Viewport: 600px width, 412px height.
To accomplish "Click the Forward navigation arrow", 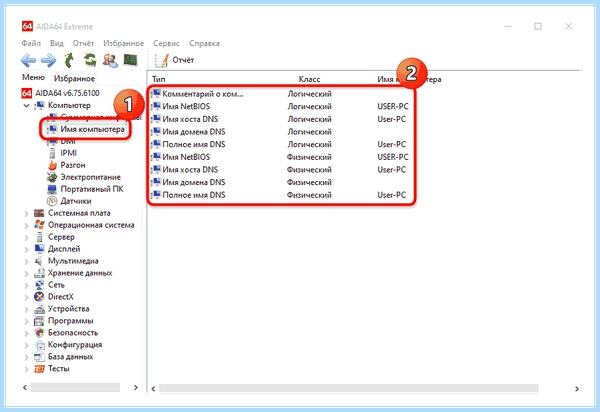I will pos(48,60).
